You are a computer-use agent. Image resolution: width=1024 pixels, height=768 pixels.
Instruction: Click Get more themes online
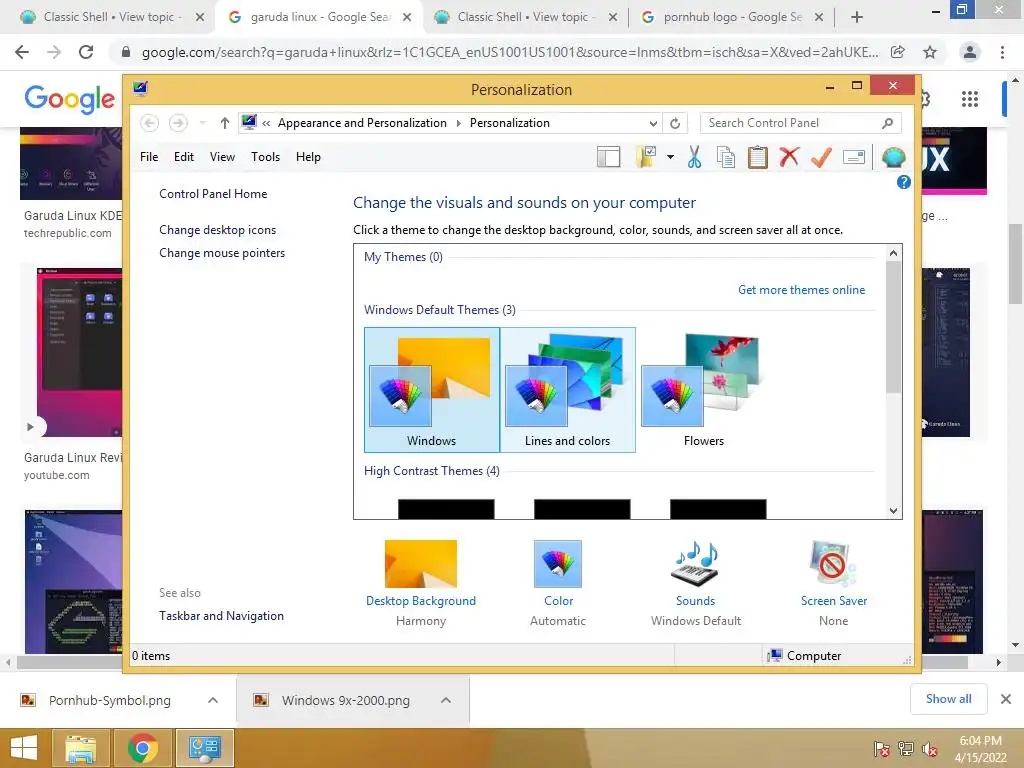[x=801, y=290]
